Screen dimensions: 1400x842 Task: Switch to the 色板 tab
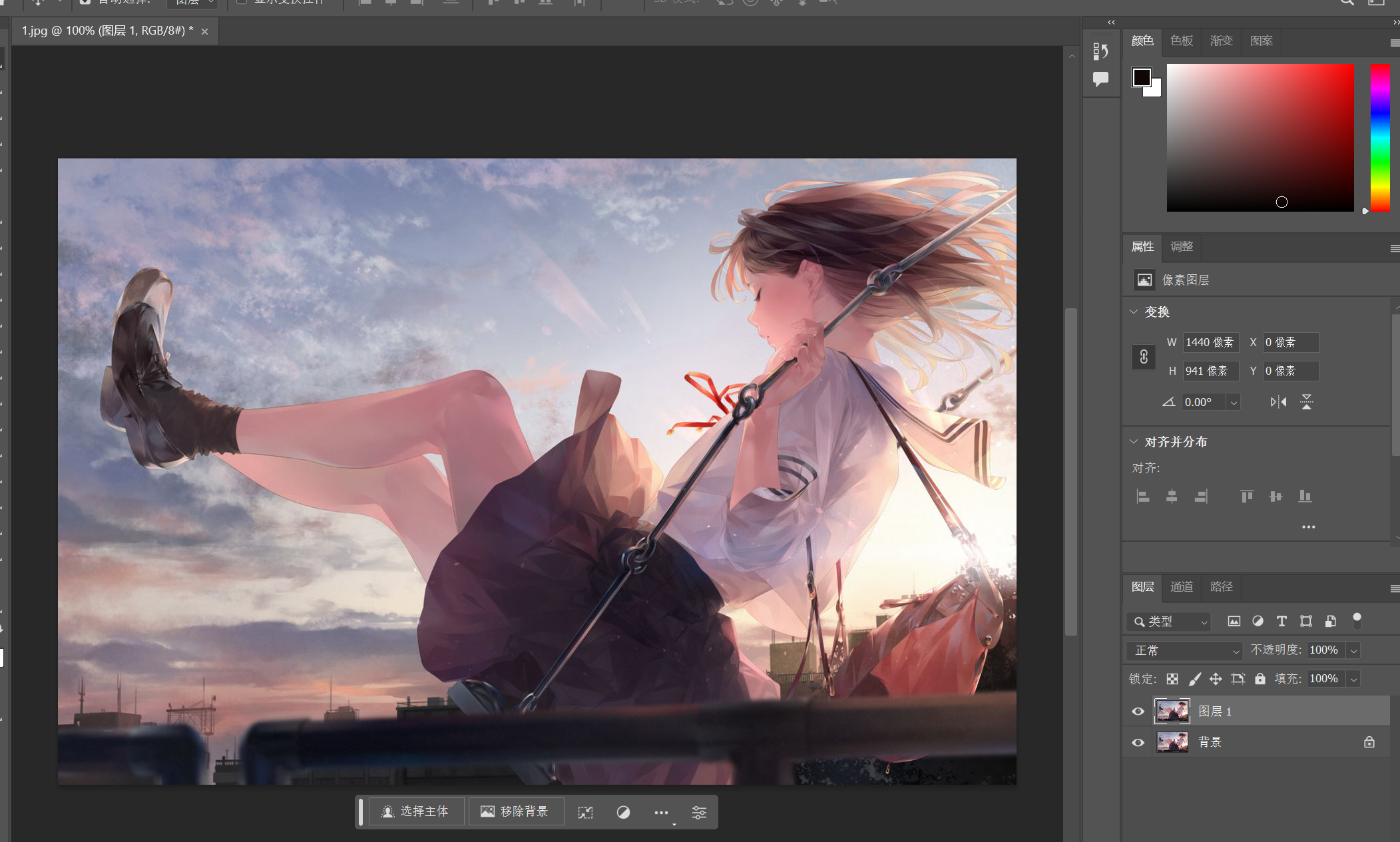point(1182,41)
